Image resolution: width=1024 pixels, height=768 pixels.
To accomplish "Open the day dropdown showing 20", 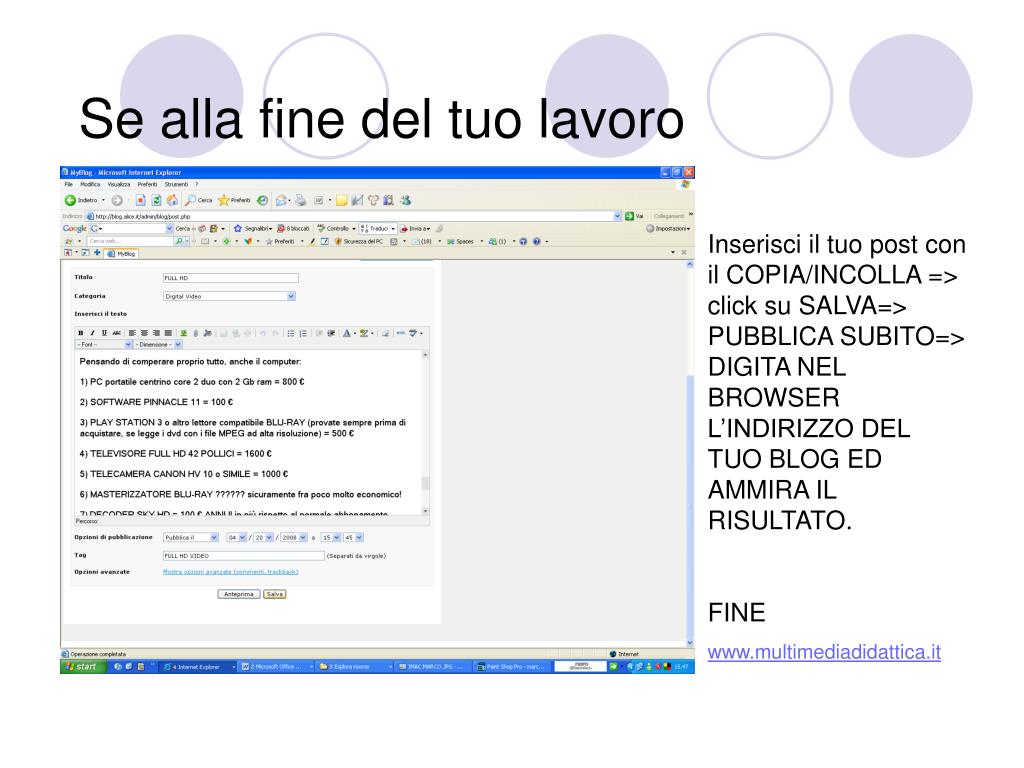I will [263, 537].
